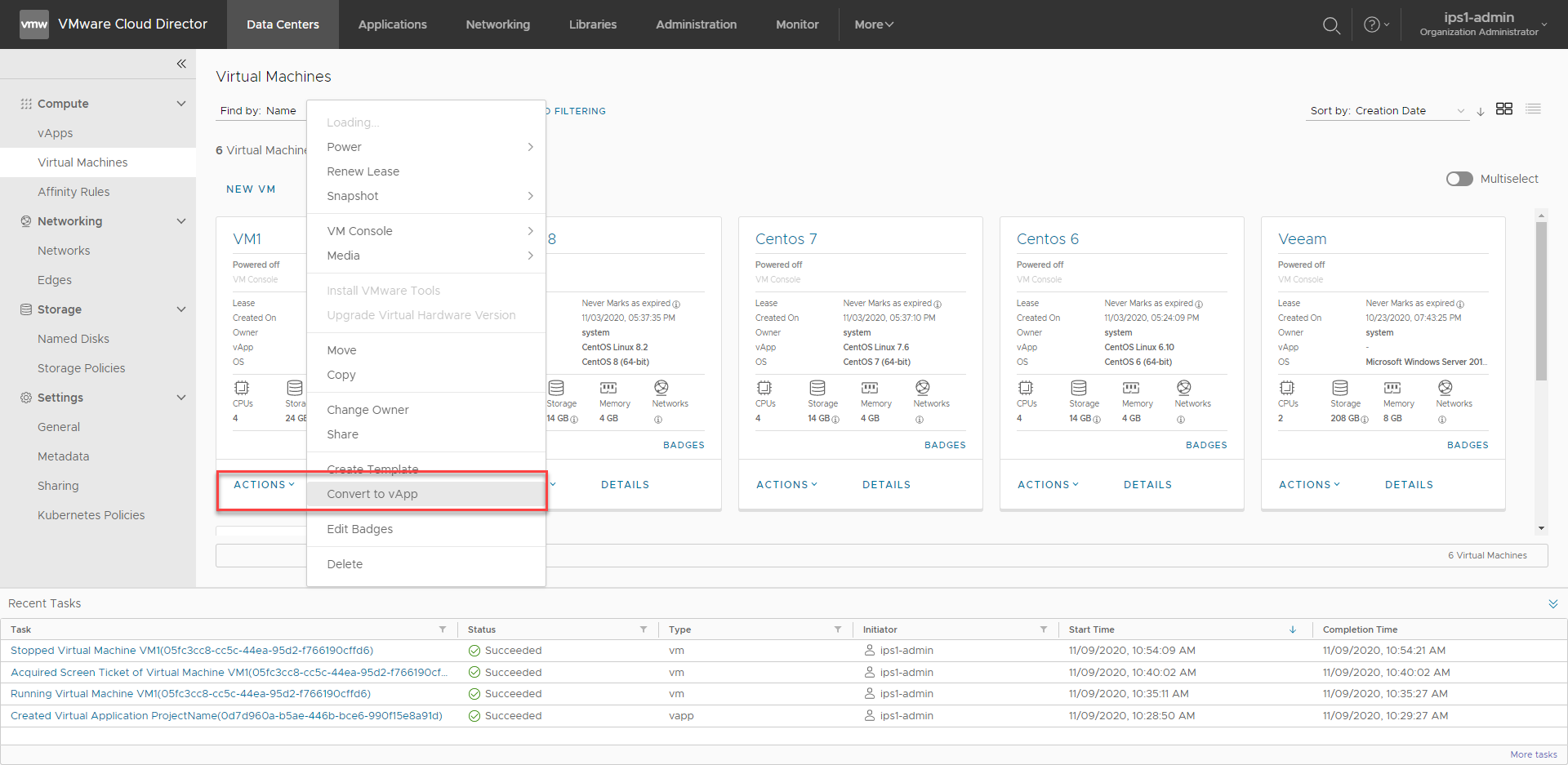Image resolution: width=1568 pixels, height=765 pixels.
Task: Open the Veeam VM title link
Action: [x=1302, y=239]
